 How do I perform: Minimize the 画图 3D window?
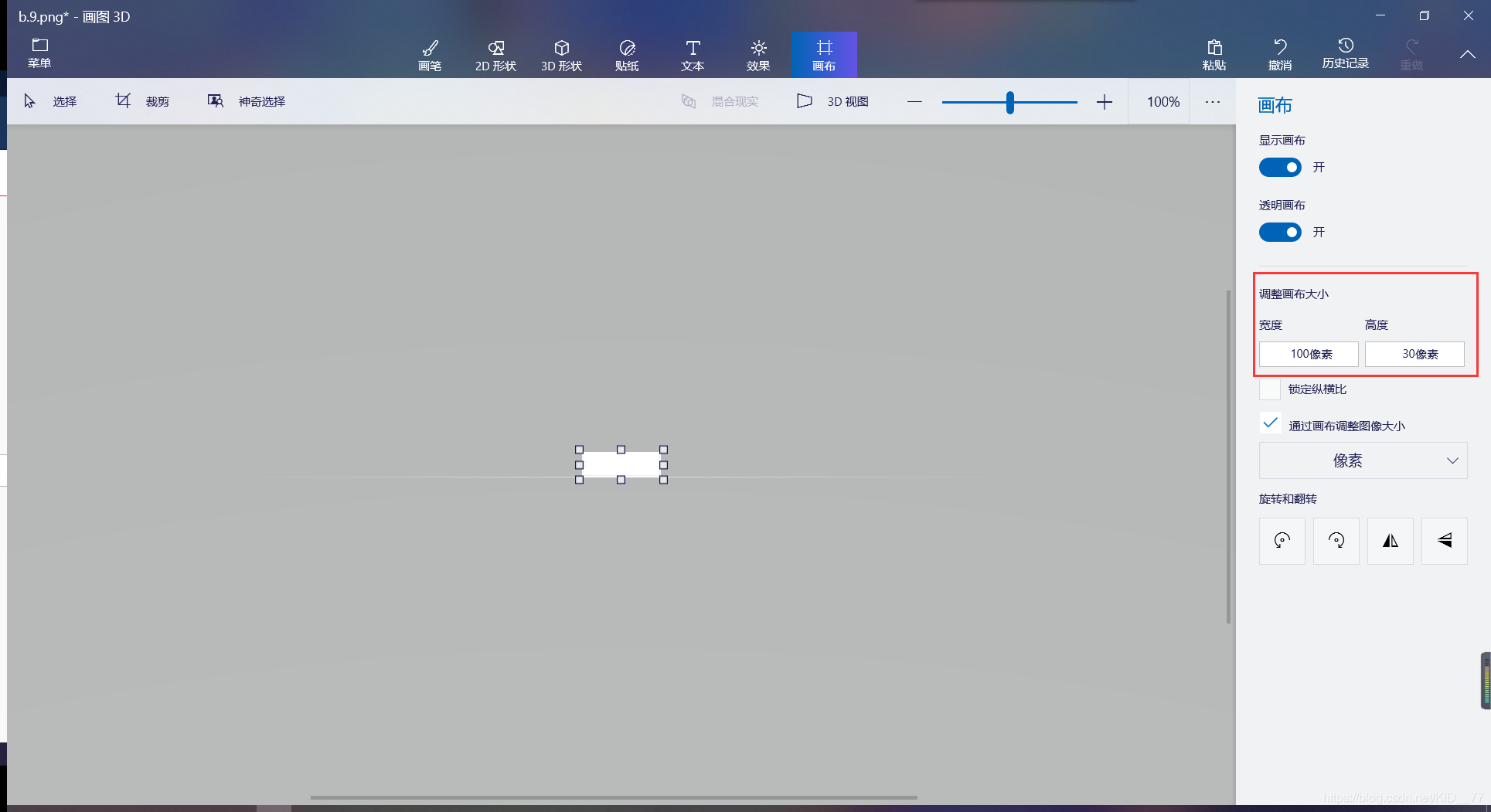click(1380, 15)
